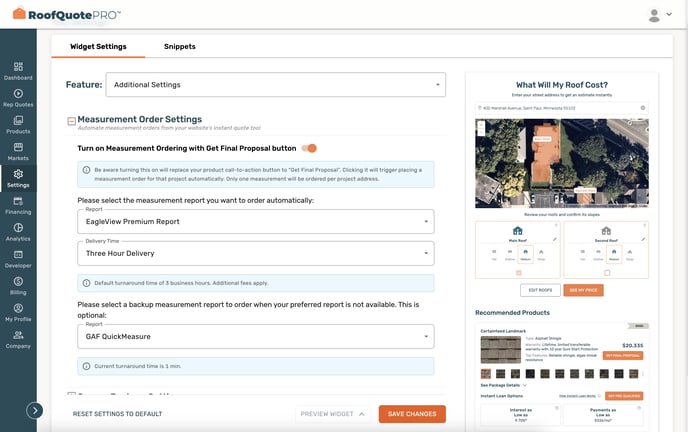Clear address field in widget preview
This screenshot has height=432, width=688.
(643, 108)
